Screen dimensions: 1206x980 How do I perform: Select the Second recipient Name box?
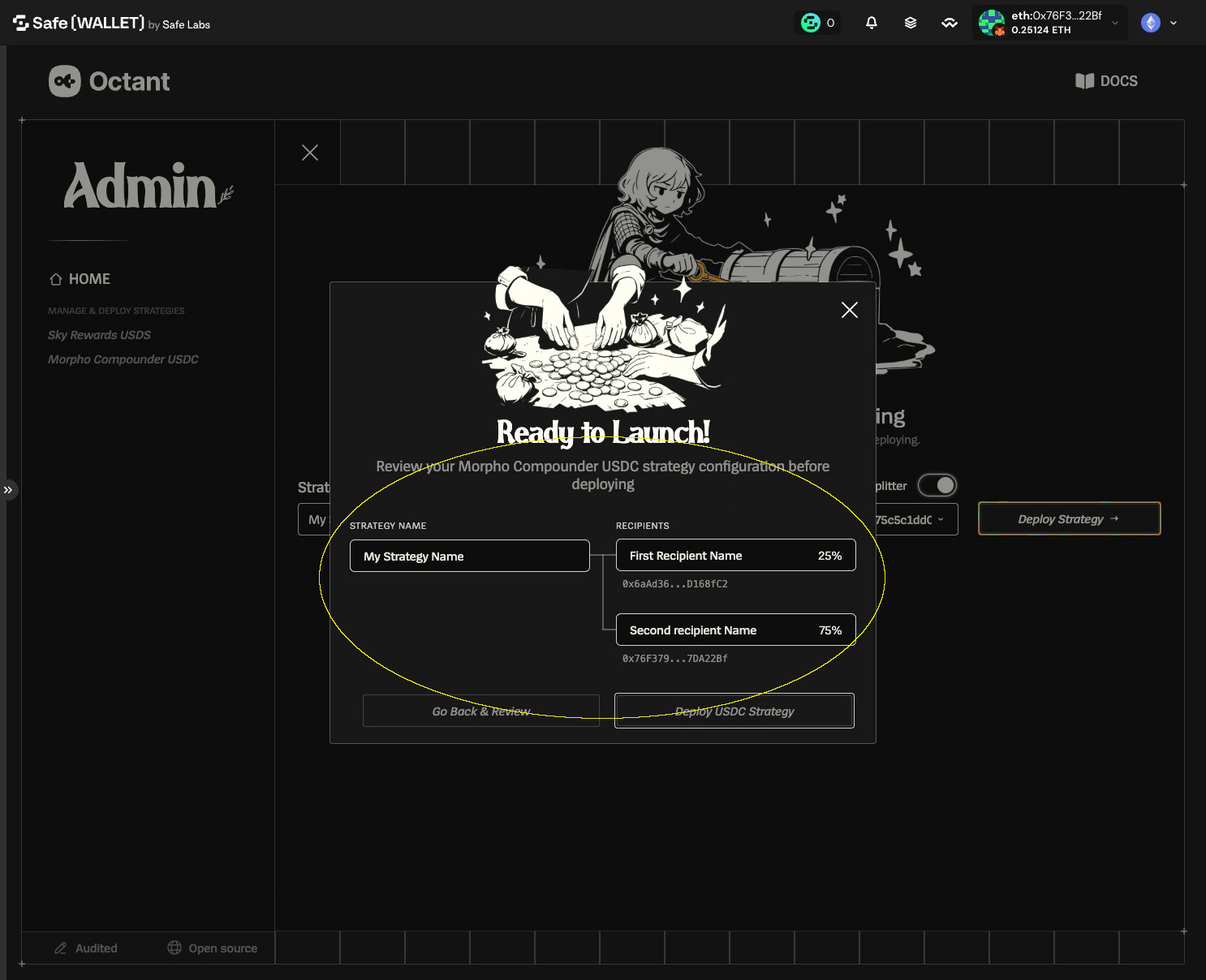coord(736,630)
